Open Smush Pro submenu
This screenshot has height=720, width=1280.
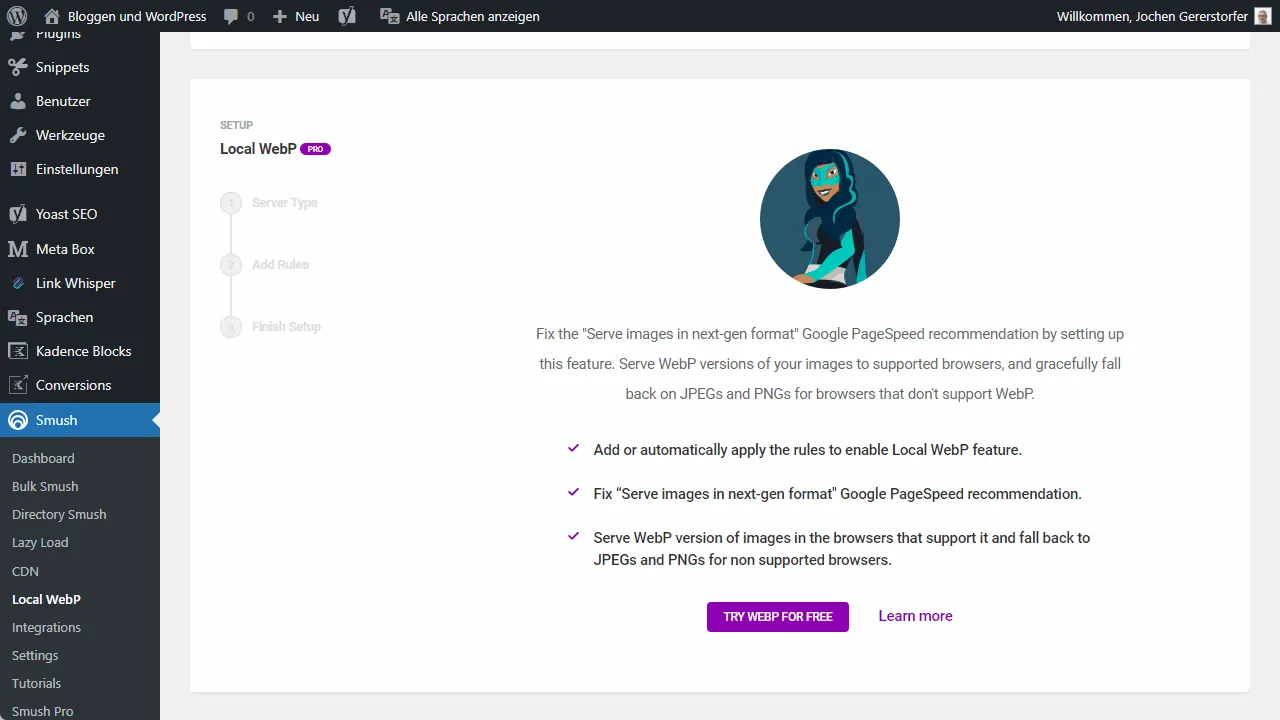[42, 711]
